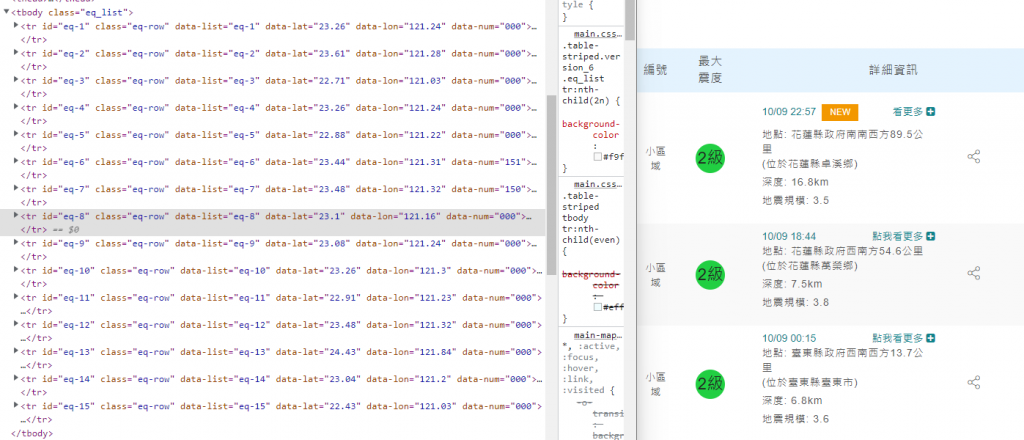This screenshot has width=1024, height=440.
Task: Click the Styles pane vertical scrollbar
Action: pyautogui.click(x=630, y=20)
